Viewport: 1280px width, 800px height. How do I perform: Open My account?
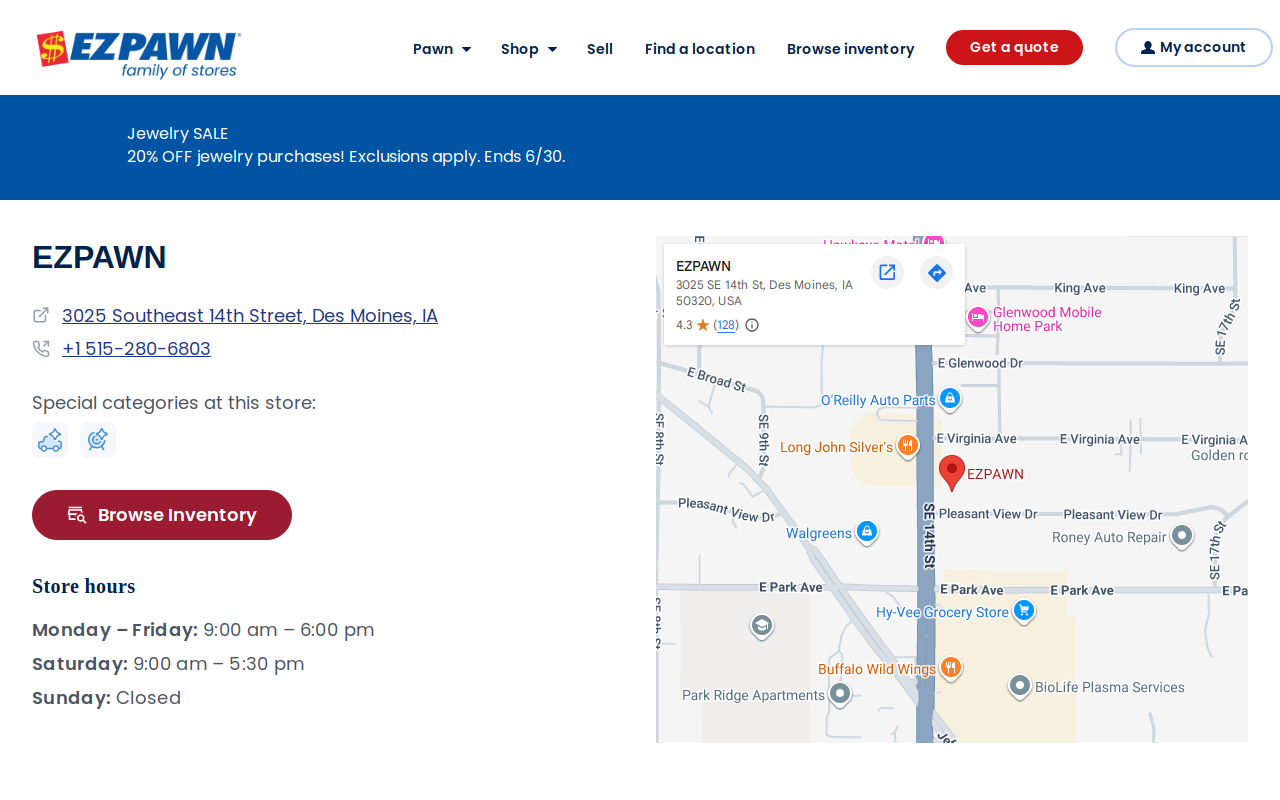click(x=1194, y=47)
